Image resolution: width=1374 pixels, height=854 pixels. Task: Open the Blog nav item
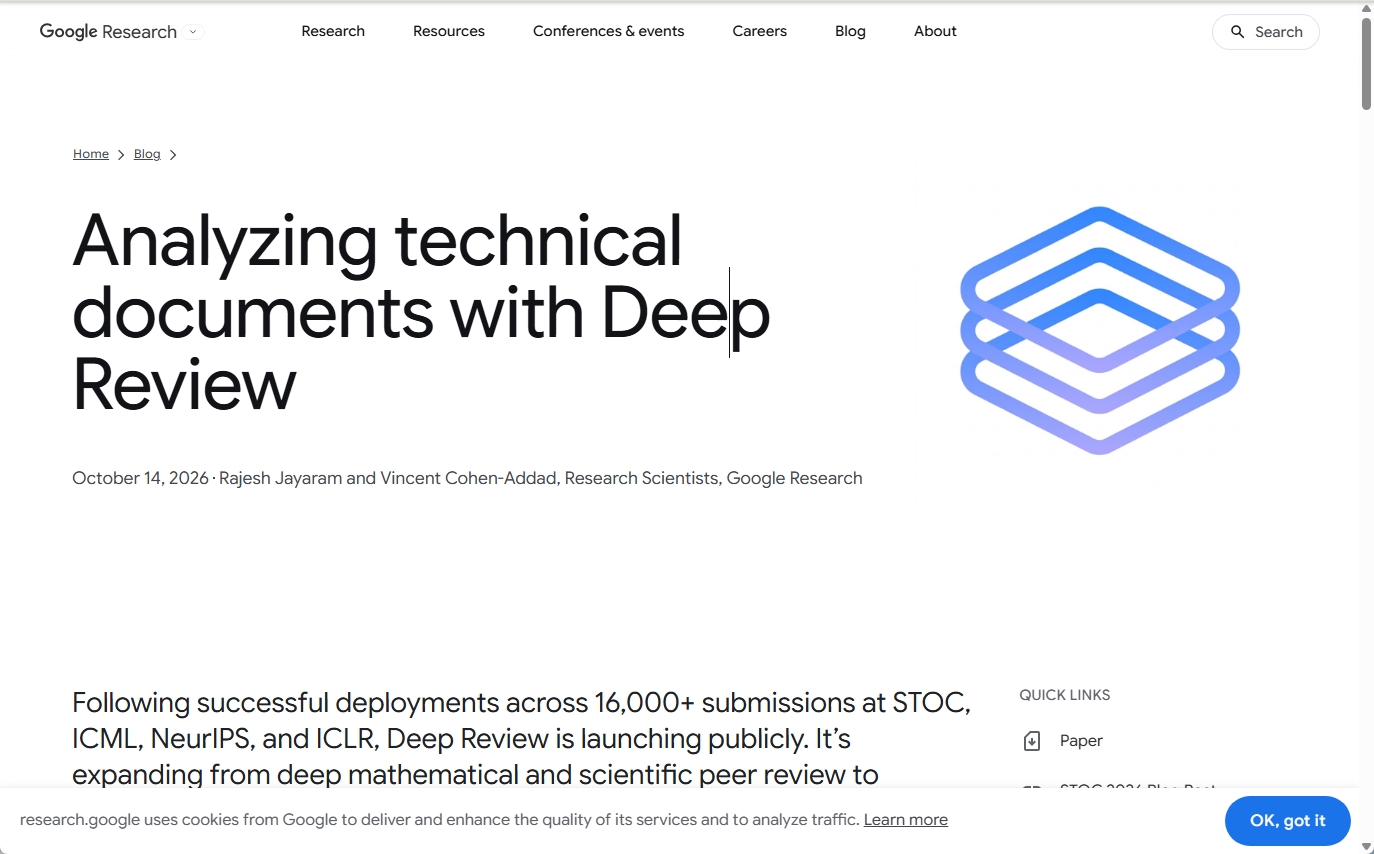(850, 31)
